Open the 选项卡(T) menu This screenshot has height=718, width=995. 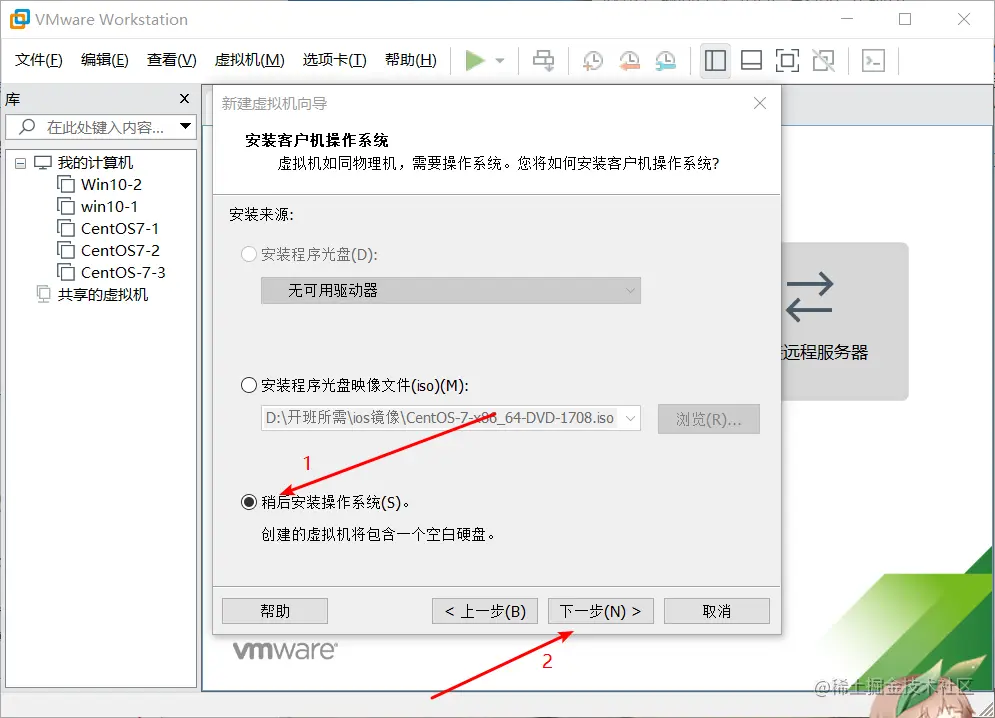tap(334, 60)
